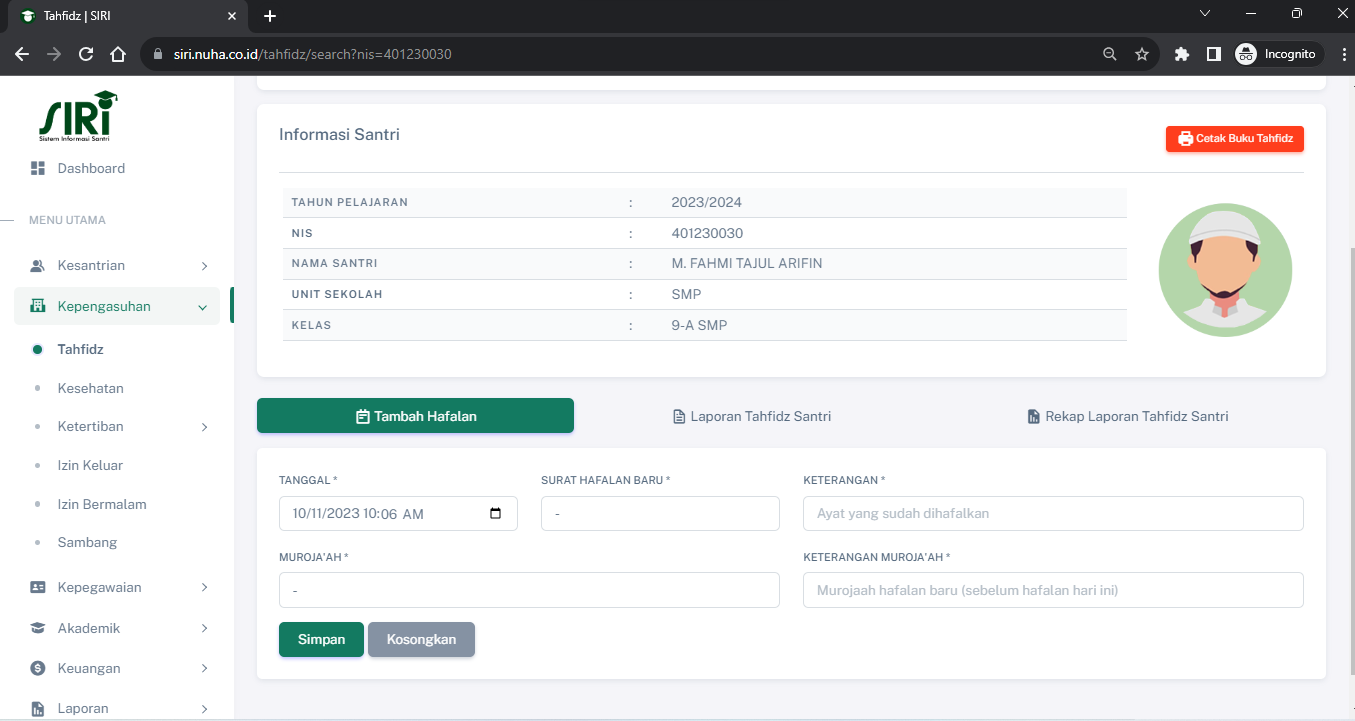Click the browser home icon

118,54
